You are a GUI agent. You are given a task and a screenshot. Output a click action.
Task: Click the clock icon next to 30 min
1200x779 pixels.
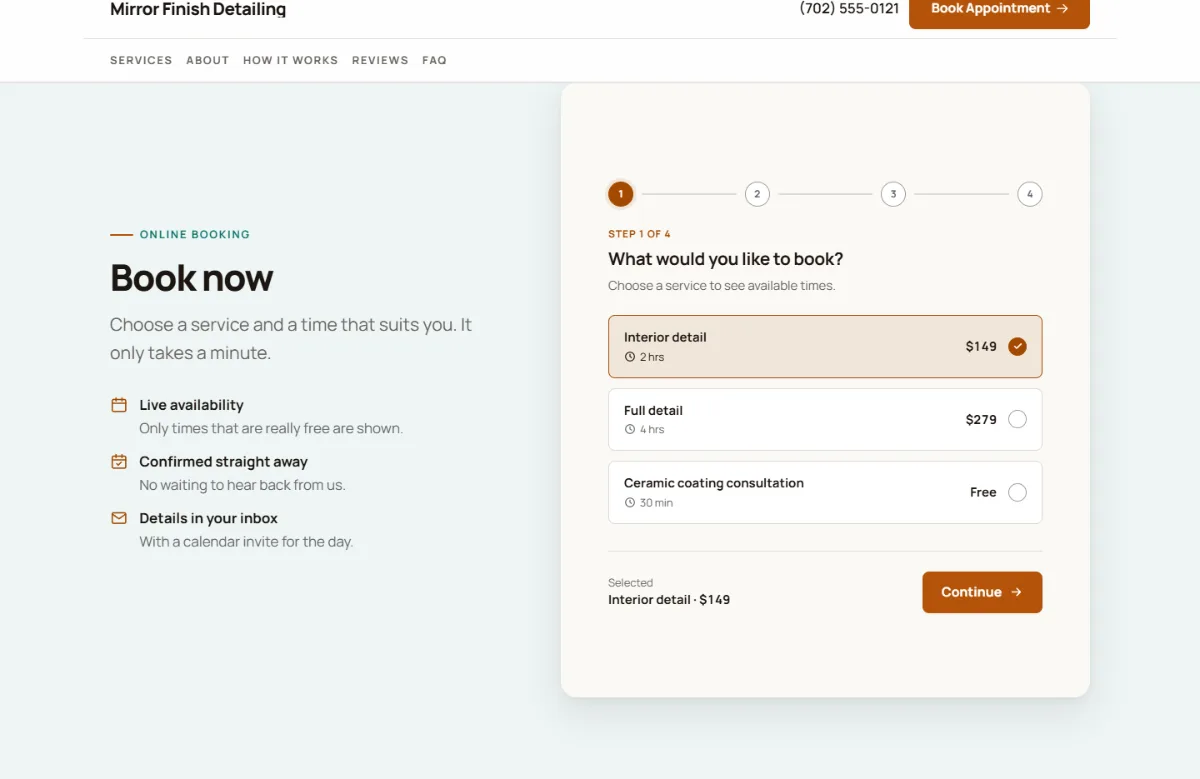(x=630, y=503)
